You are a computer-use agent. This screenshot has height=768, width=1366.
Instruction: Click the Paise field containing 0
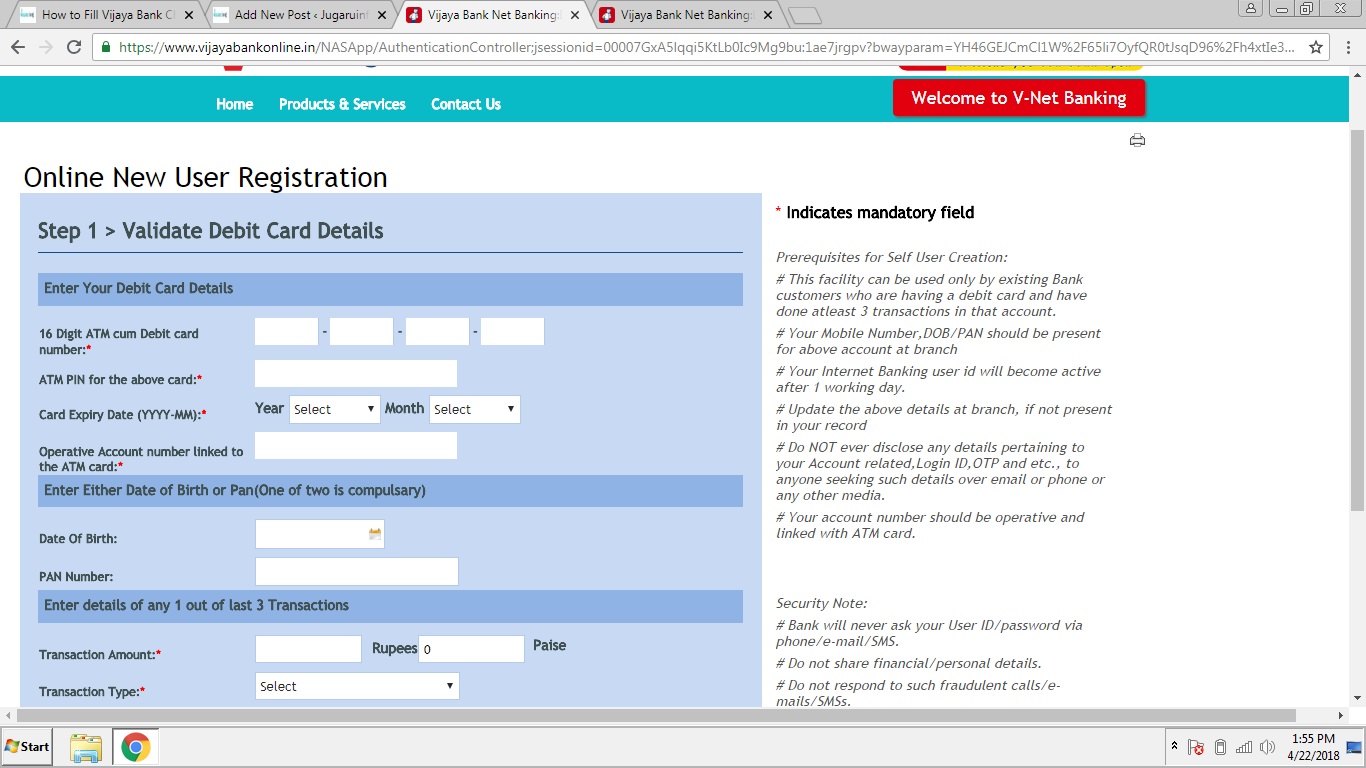point(471,649)
